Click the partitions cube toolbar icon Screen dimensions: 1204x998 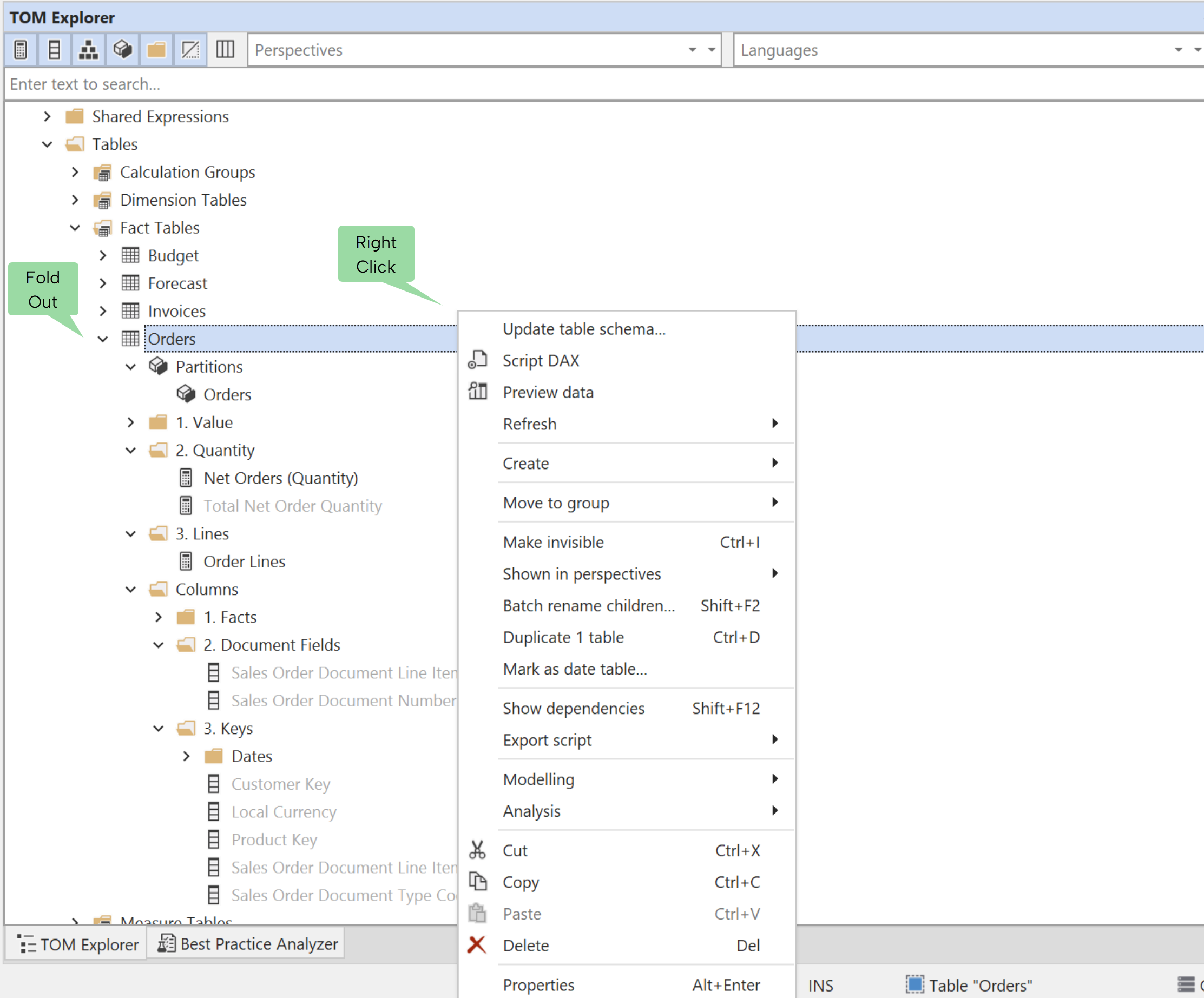[x=122, y=50]
